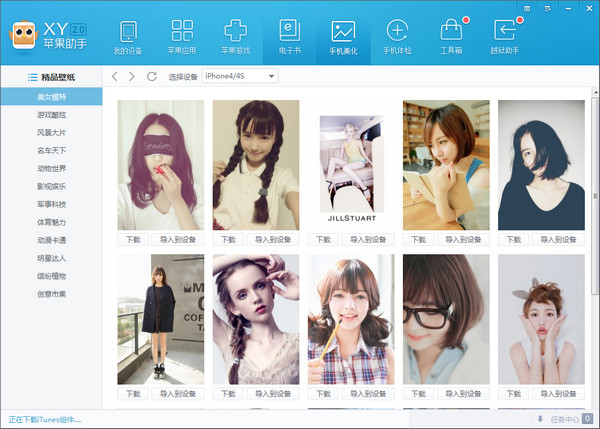Choose 动漫卡通 category in sidebar

pos(52,240)
